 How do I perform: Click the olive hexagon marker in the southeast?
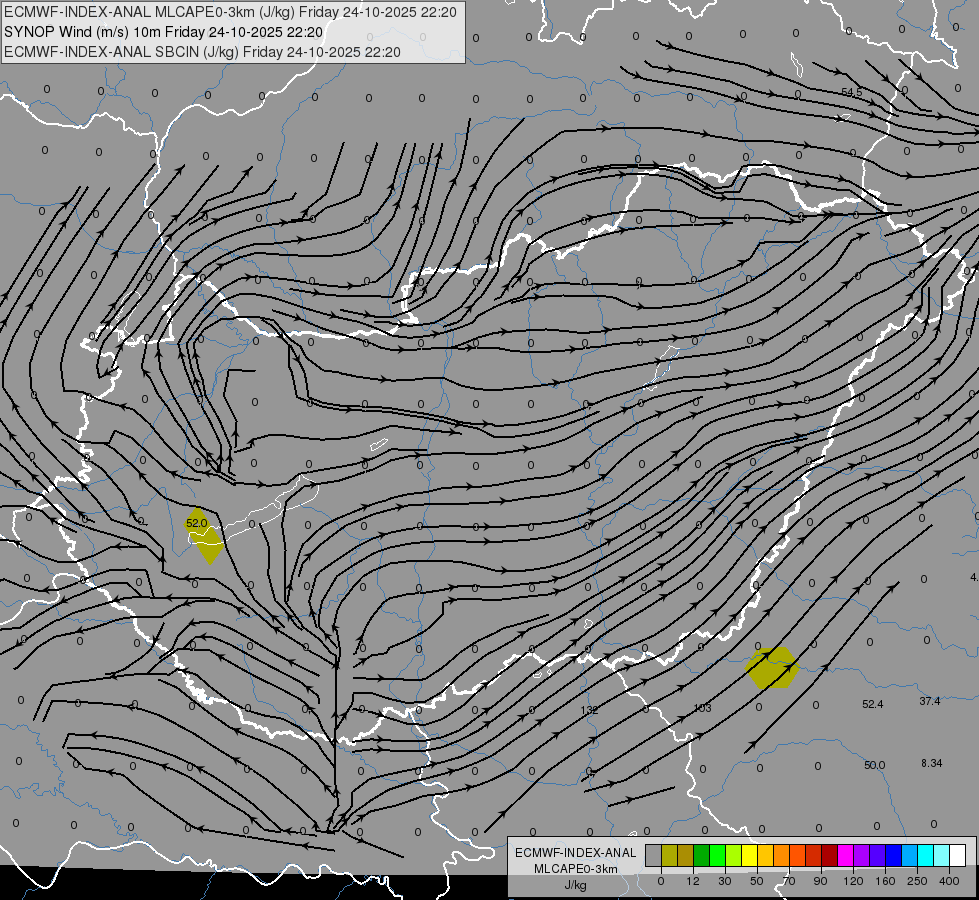[x=772, y=668]
